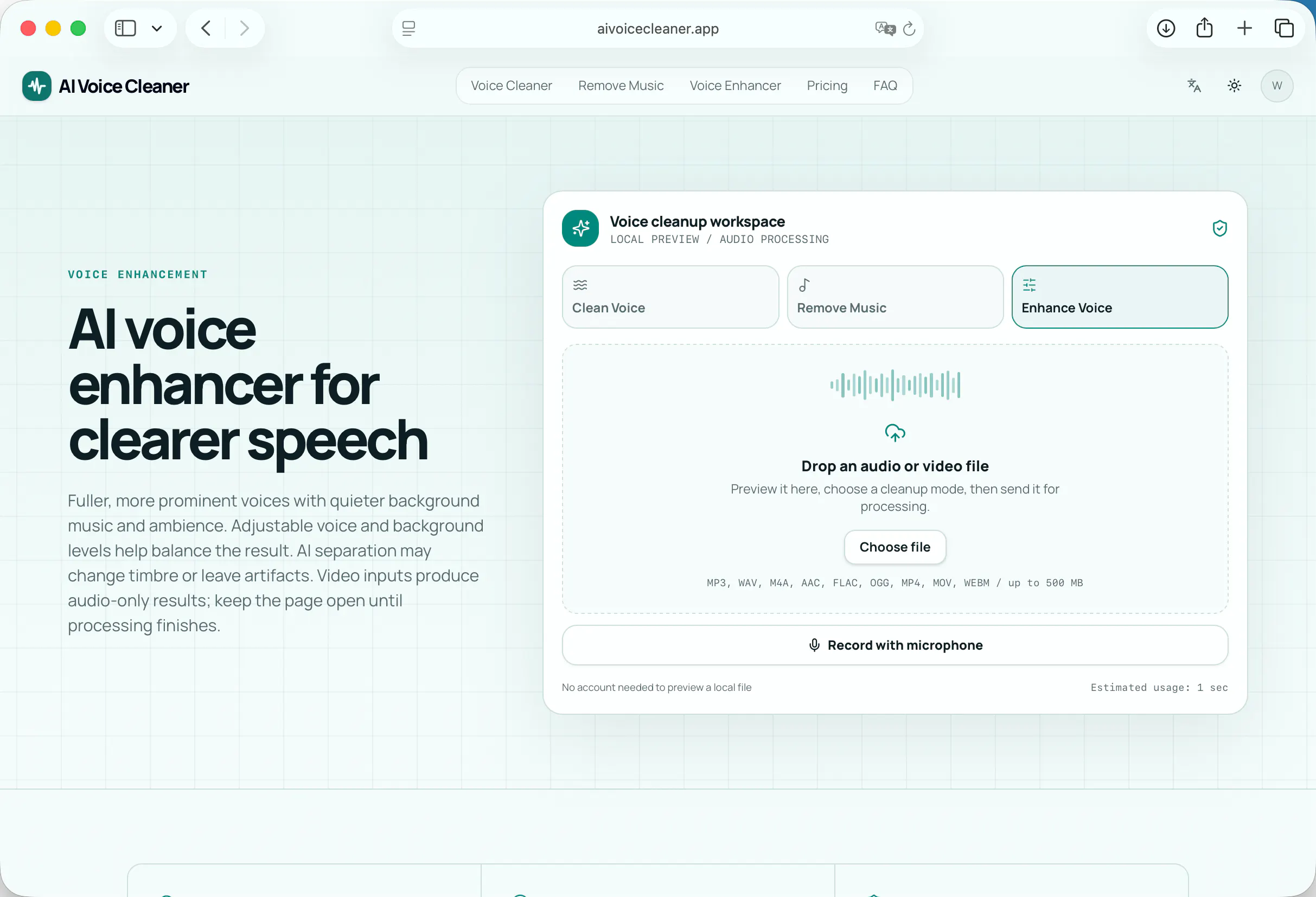The image size is (1316, 897).
Task: Click the supported formats line starting with MP3, WAV
Action: click(x=895, y=582)
